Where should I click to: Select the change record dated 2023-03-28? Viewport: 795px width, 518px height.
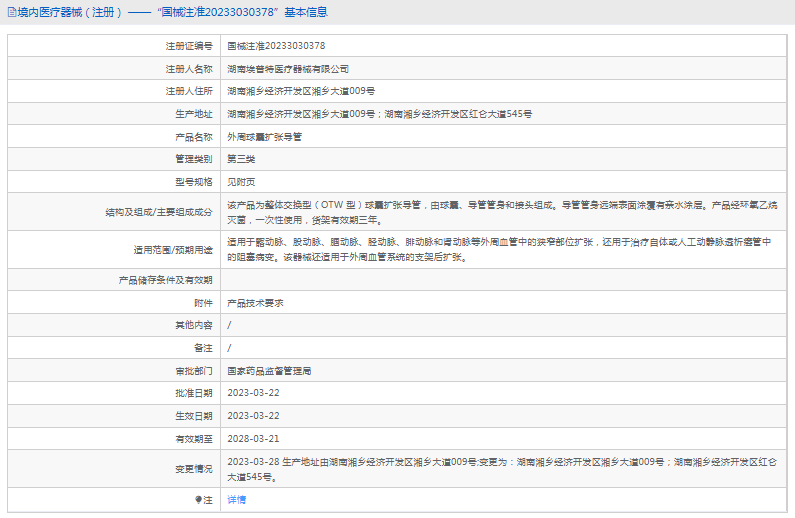pyautogui.click(x=502, y=469)
